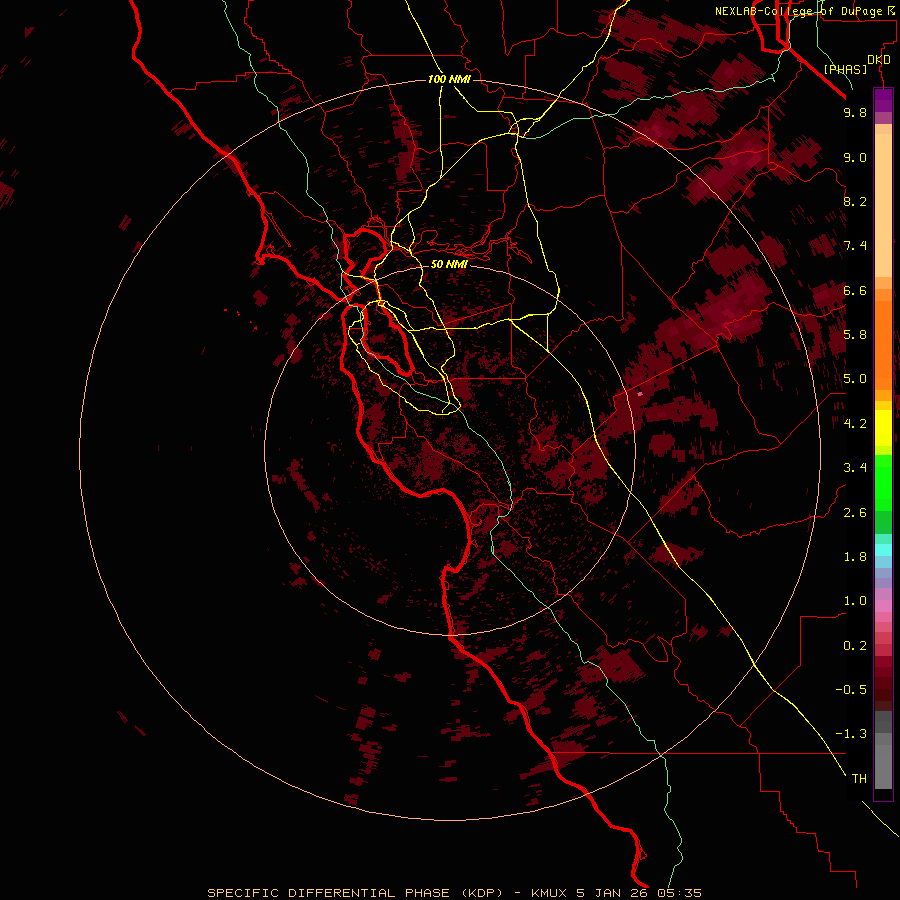Click the "100 NMI" range ring label
900x900 pixels.
449,79
